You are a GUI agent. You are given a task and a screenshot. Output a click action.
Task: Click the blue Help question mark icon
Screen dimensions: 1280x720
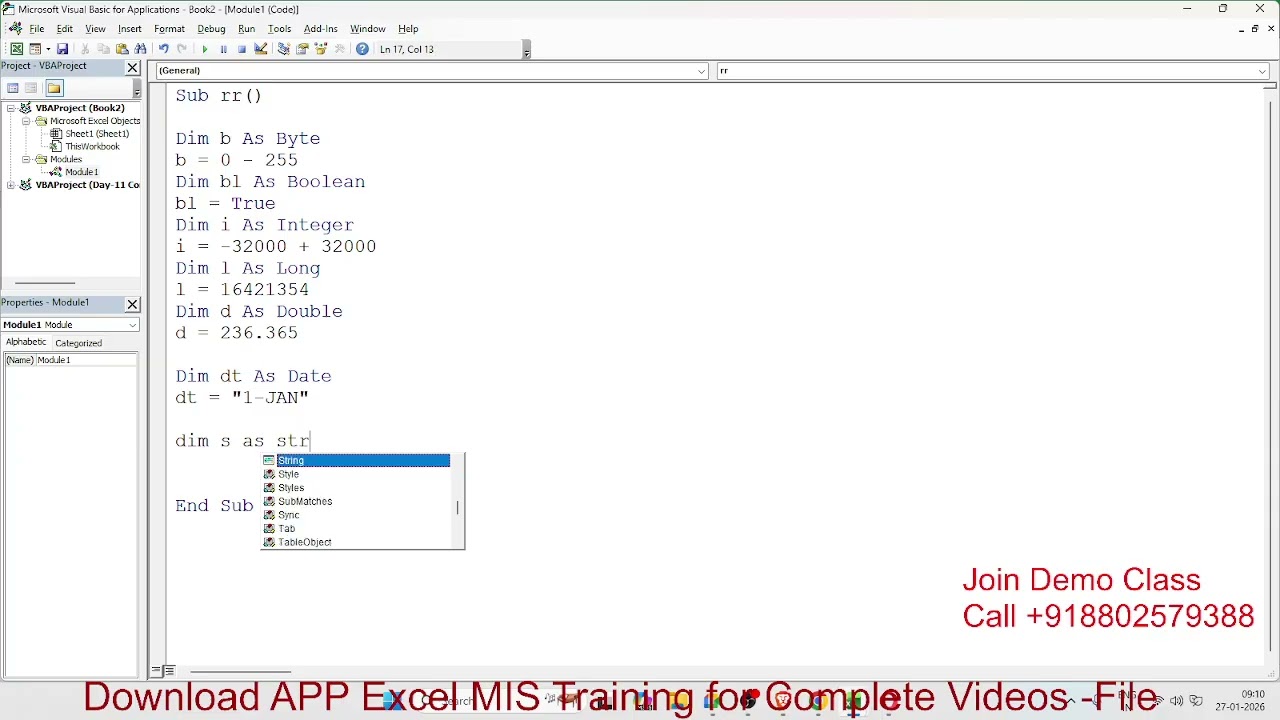[362, 49]
